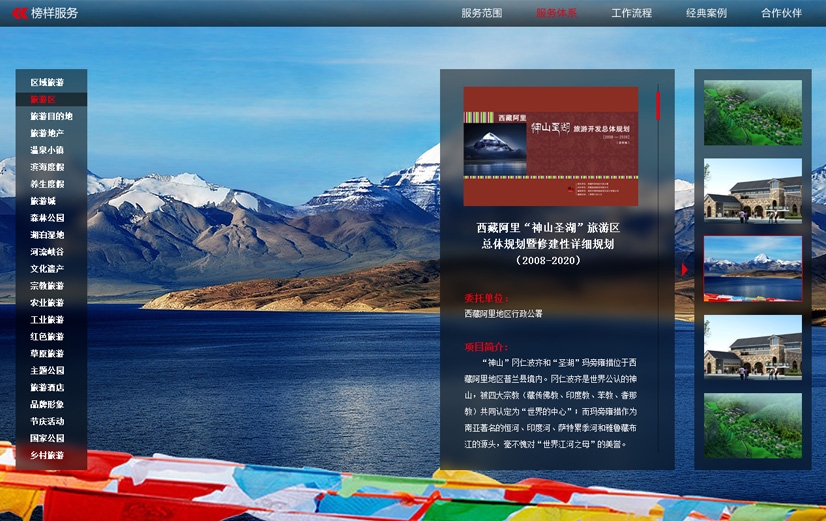826x521 pixels.
Task: Select the fourth building rendering thumbnail
Action: pos(752,346)
